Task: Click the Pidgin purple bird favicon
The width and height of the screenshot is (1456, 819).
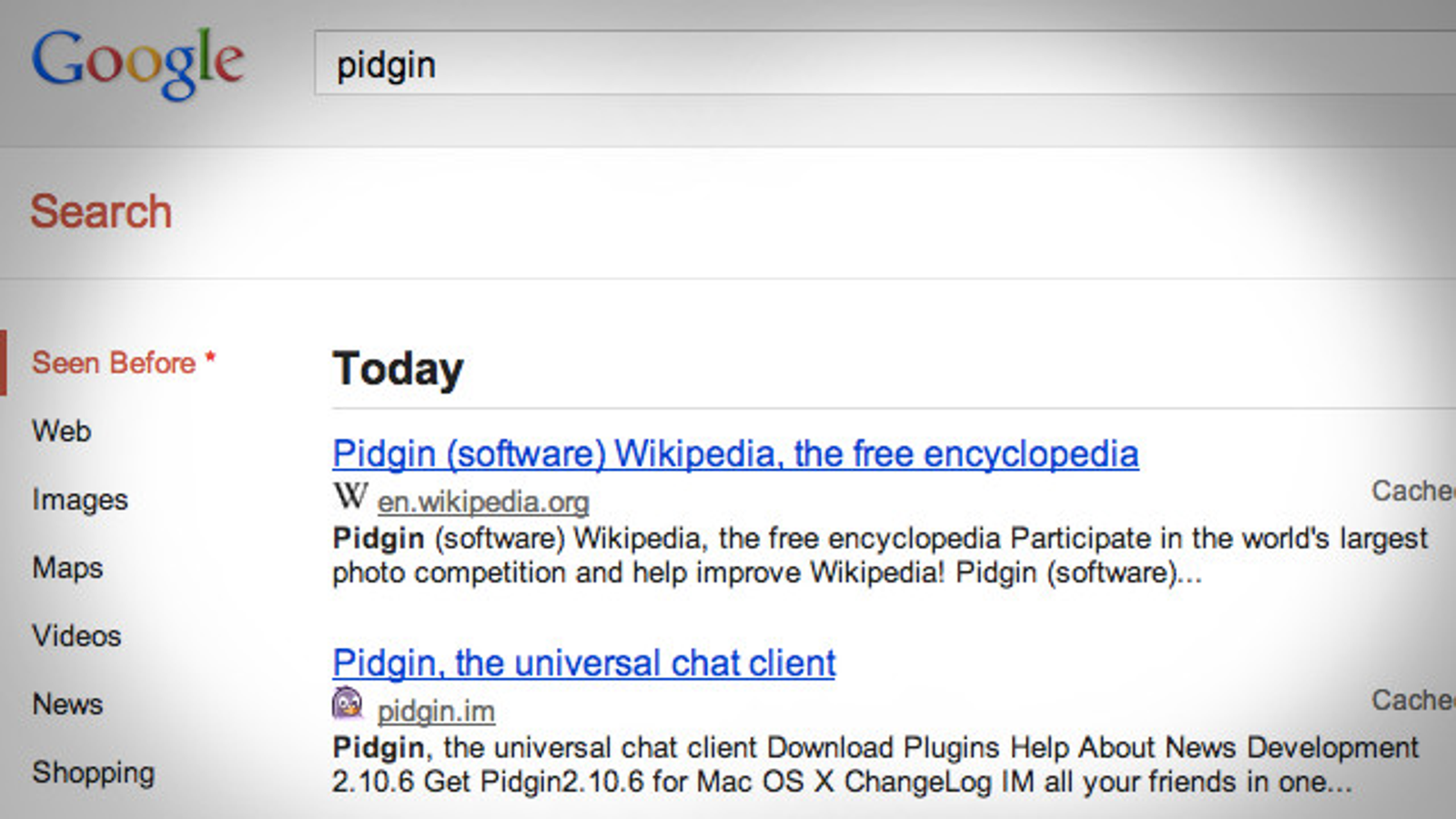Action: pos(347,704)
